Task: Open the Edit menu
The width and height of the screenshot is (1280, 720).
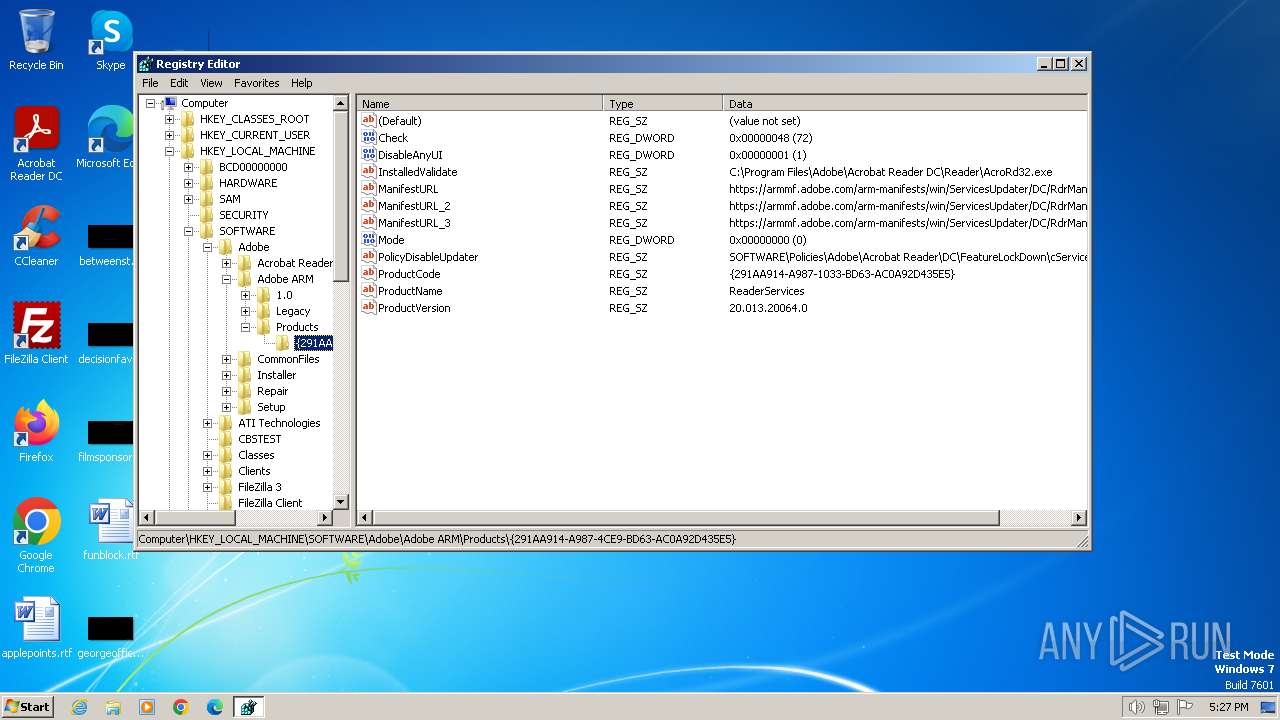Action: point(179,83)
